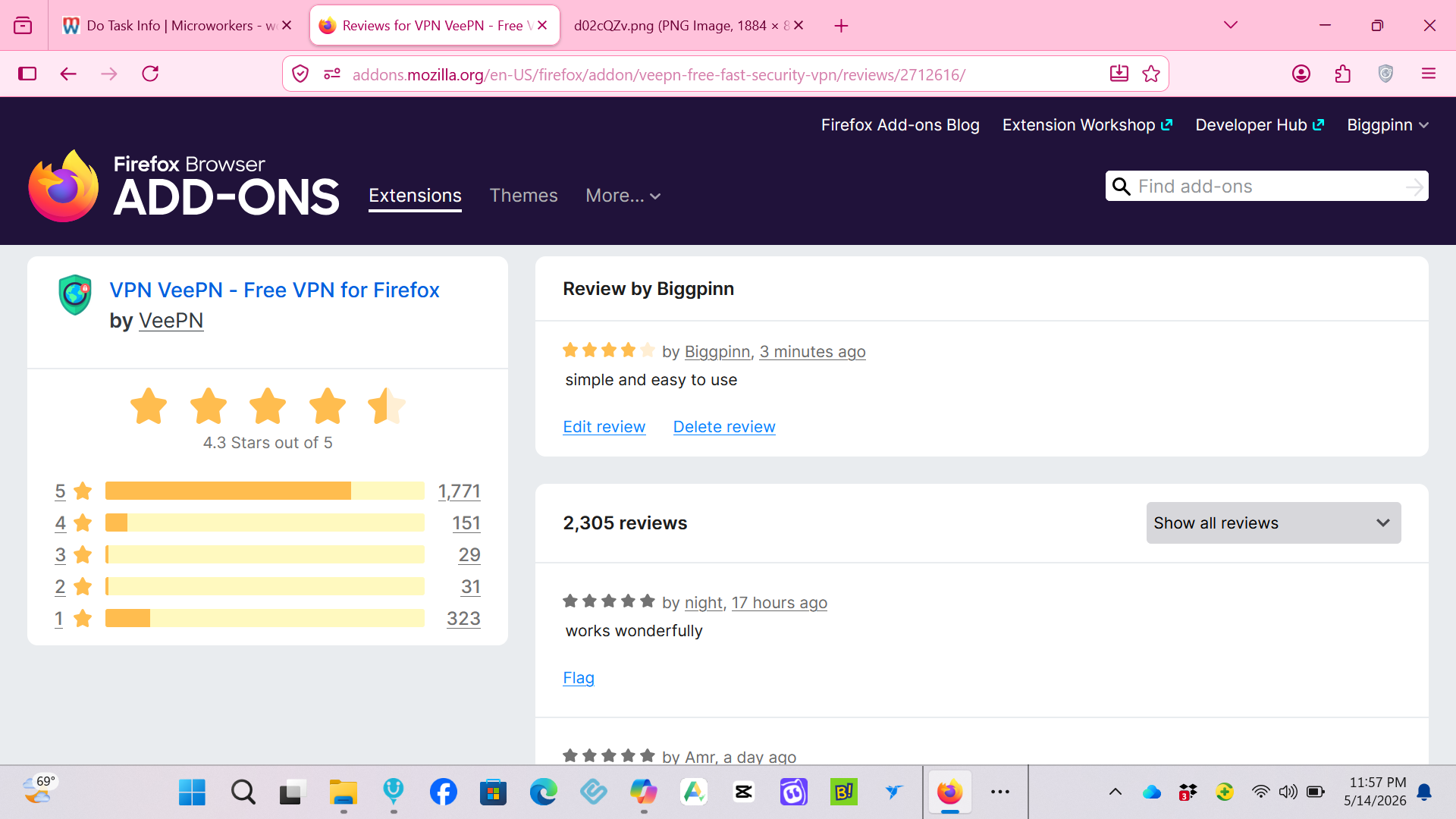This screenshot has width=1456, height=819.
Task: Click the install page download icon in address bar
Action: click(1119, 74)
